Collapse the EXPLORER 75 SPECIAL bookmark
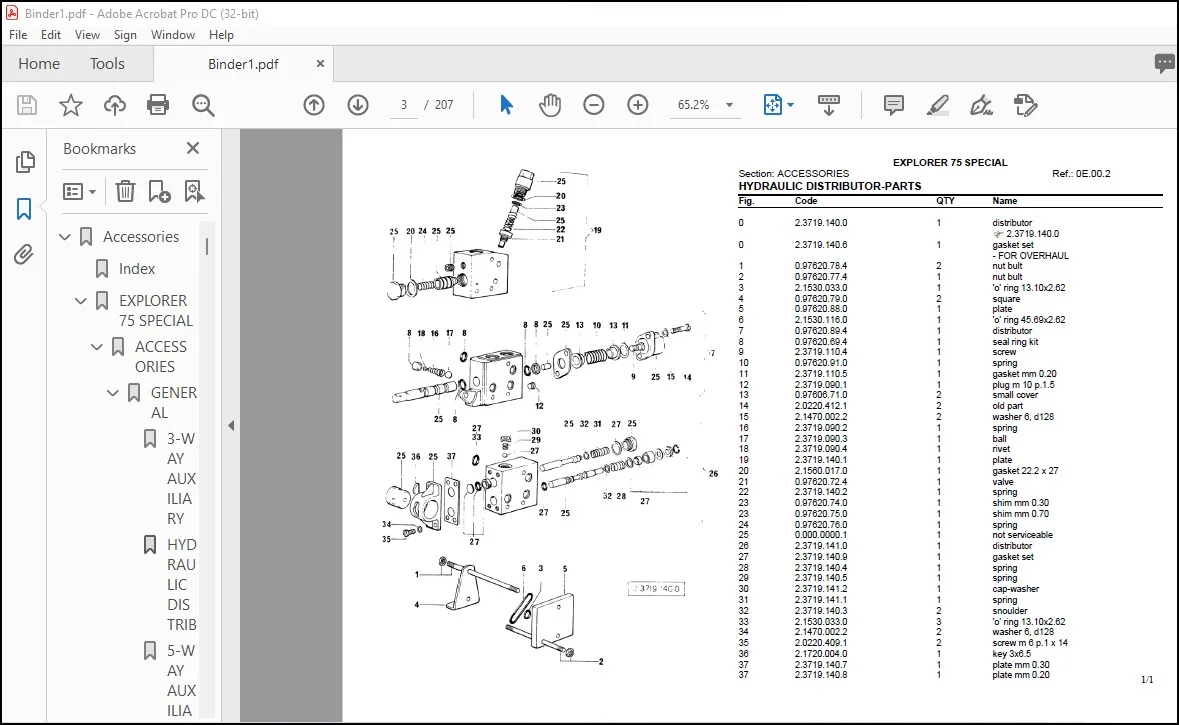 tap(80, 301)
